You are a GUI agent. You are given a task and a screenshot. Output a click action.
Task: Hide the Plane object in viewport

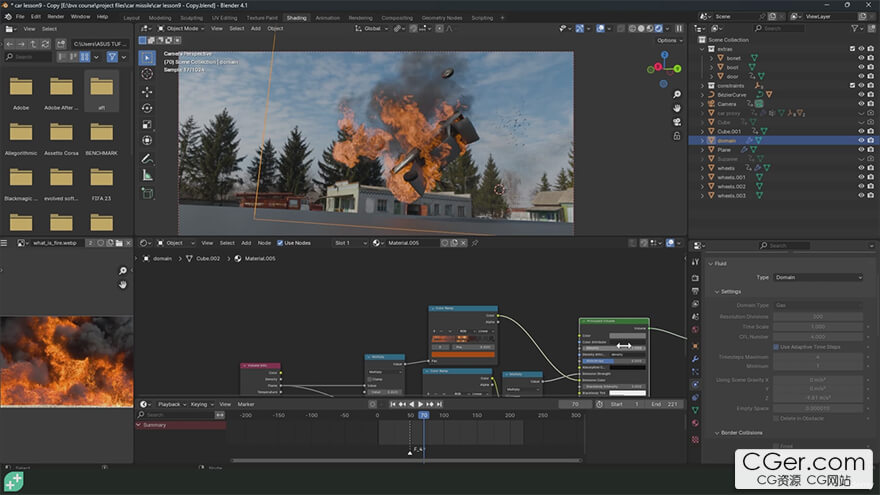tap(861, 150)
